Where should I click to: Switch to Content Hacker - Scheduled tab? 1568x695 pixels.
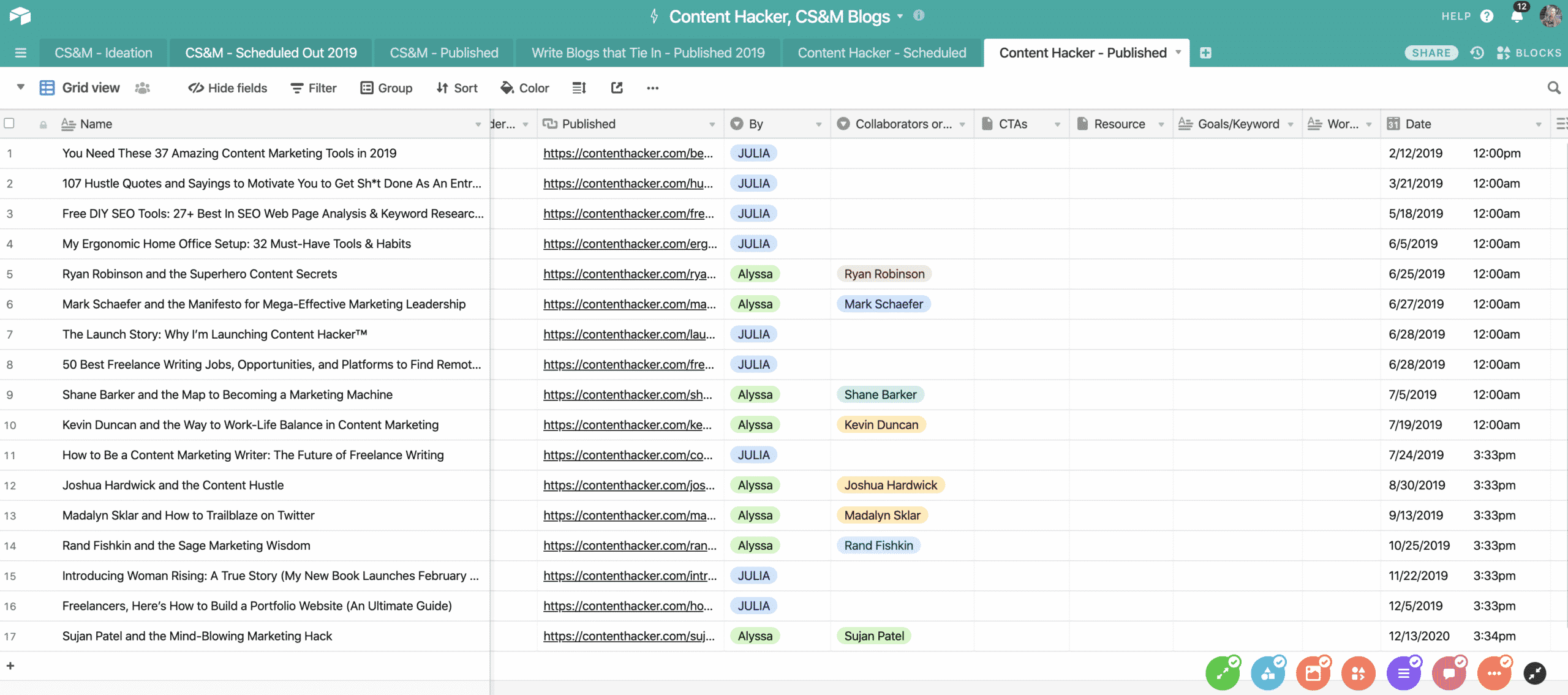[882, 53]
